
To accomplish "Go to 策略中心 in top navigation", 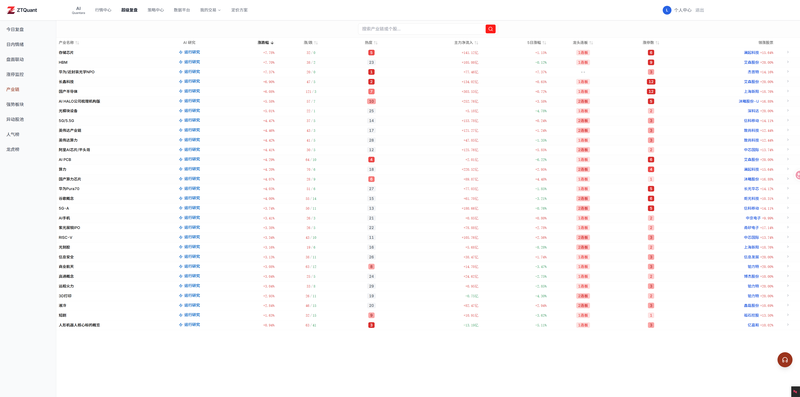I will [156, 10].
